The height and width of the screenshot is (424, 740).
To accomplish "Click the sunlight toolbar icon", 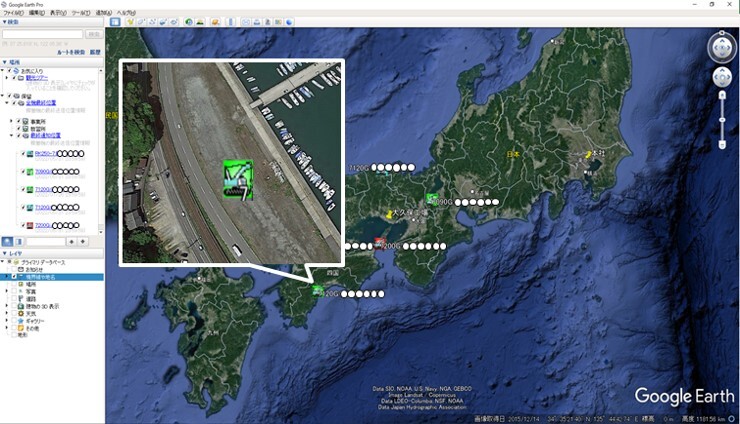I will coord(201,21).
